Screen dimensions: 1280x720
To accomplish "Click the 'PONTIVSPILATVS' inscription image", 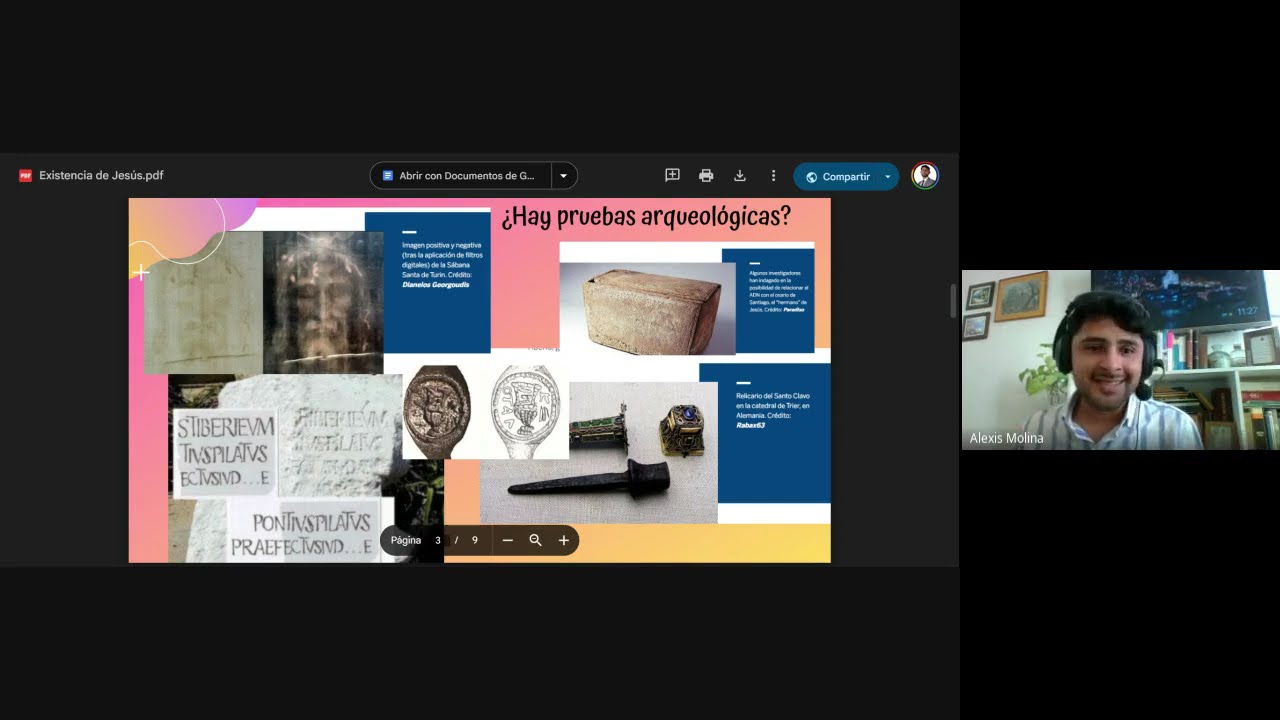I will coord(304,532).
